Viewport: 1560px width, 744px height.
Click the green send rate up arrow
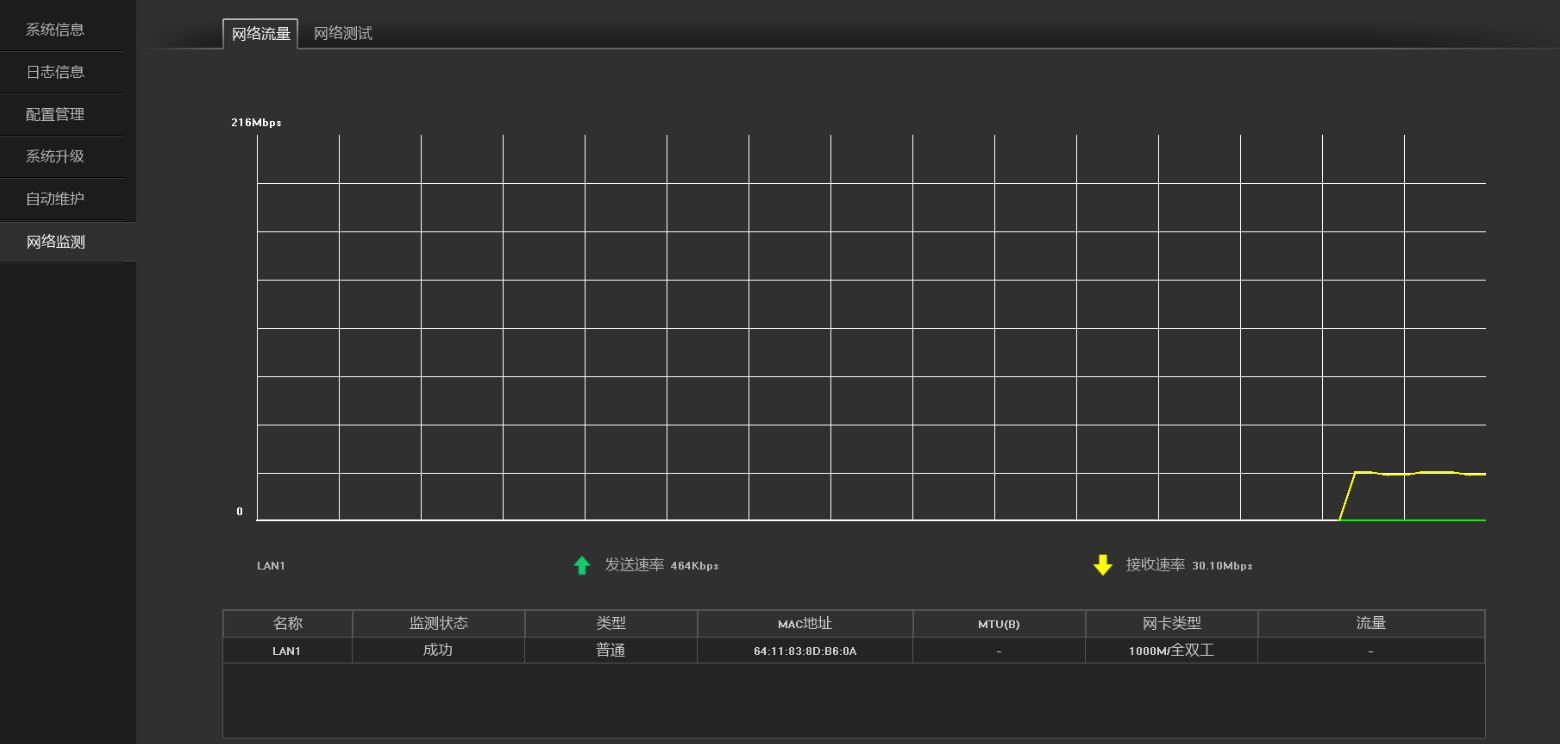(x=582, y=565)
